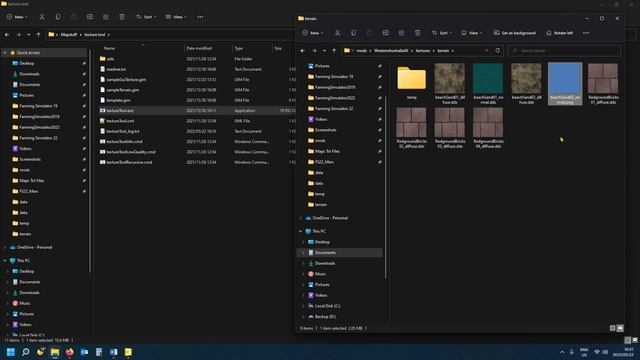Click textures breadcrumb in terrain address bar
Screen dimensions: 640x360
(423, 51)
